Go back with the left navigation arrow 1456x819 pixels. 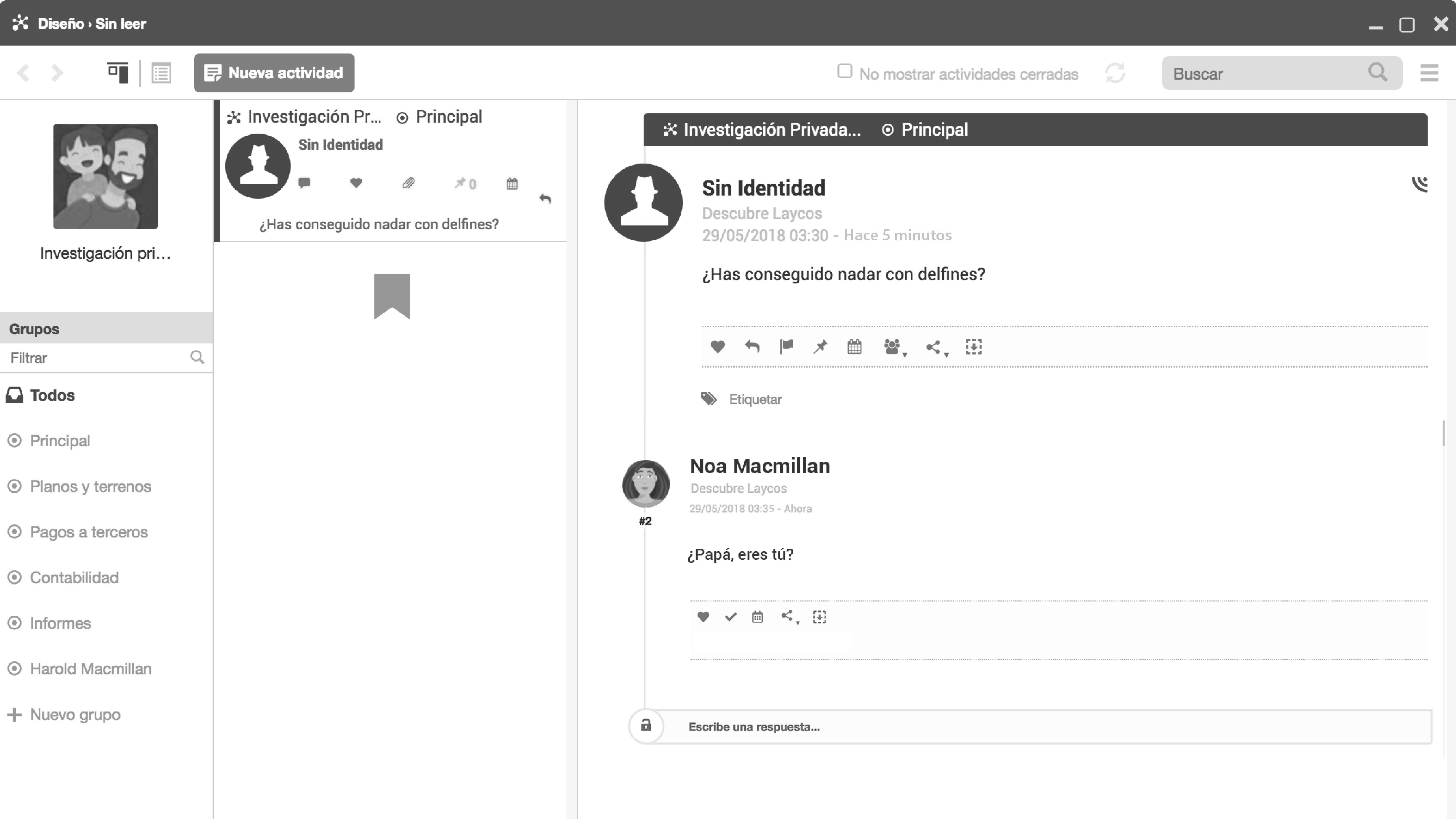23,73
